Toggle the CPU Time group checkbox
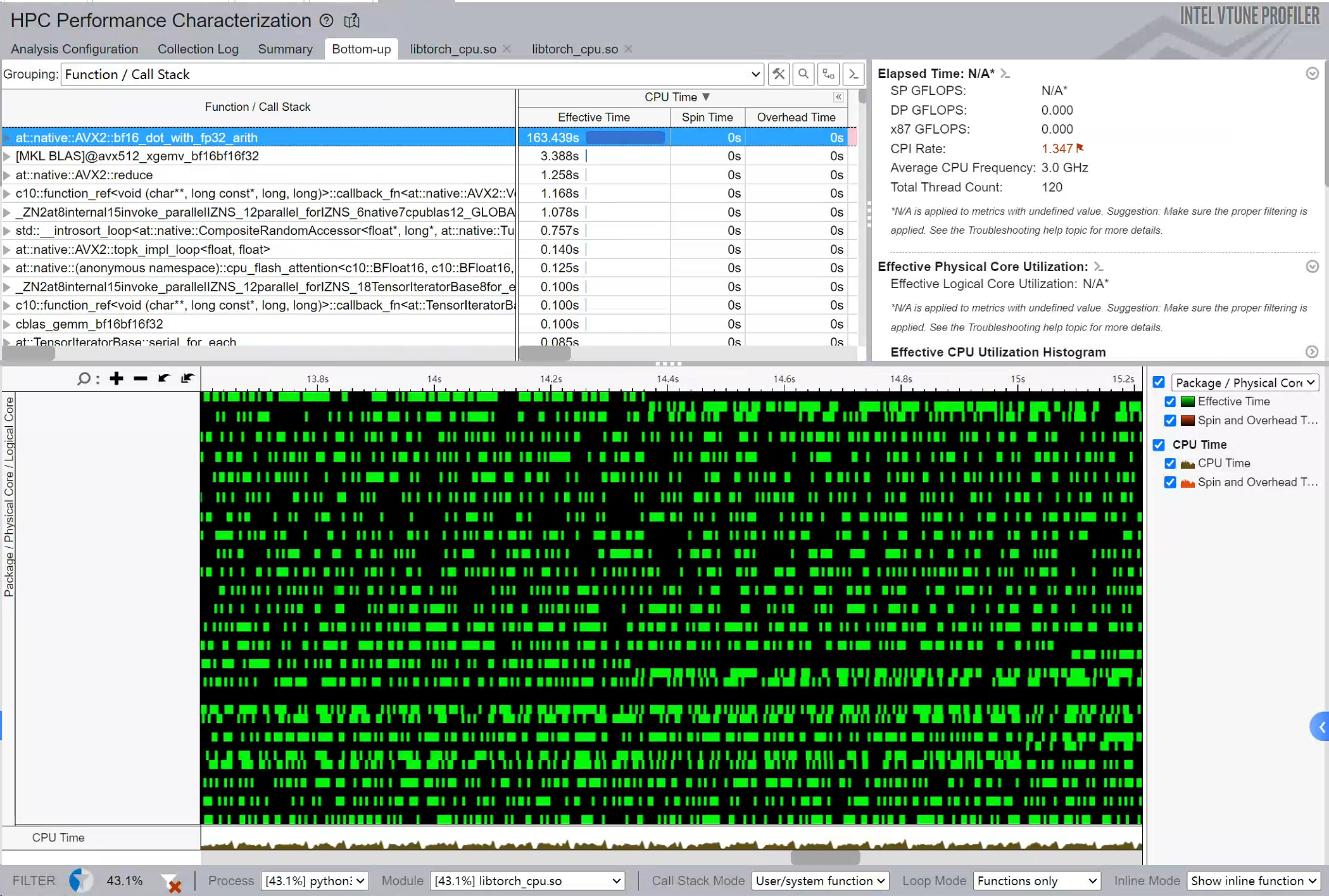This screenshot has width=1329, height=896. (x=1159, y=445)
